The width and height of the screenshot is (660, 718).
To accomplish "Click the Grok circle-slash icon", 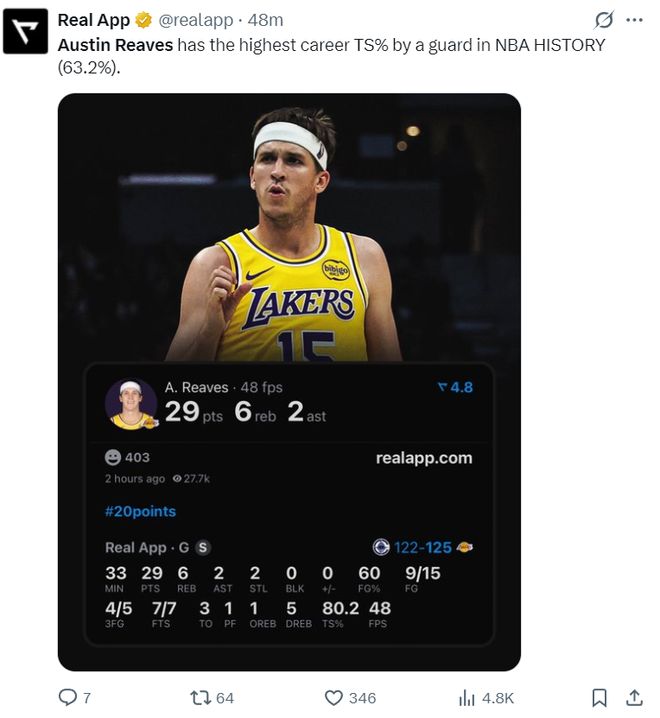I will tap(603, 20).
